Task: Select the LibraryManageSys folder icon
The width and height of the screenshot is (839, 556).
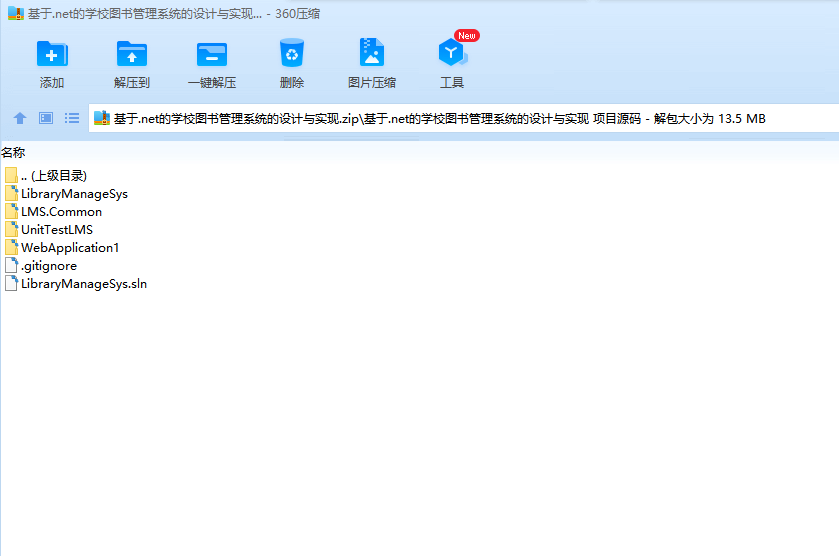Action: click(x=11, y=193)
